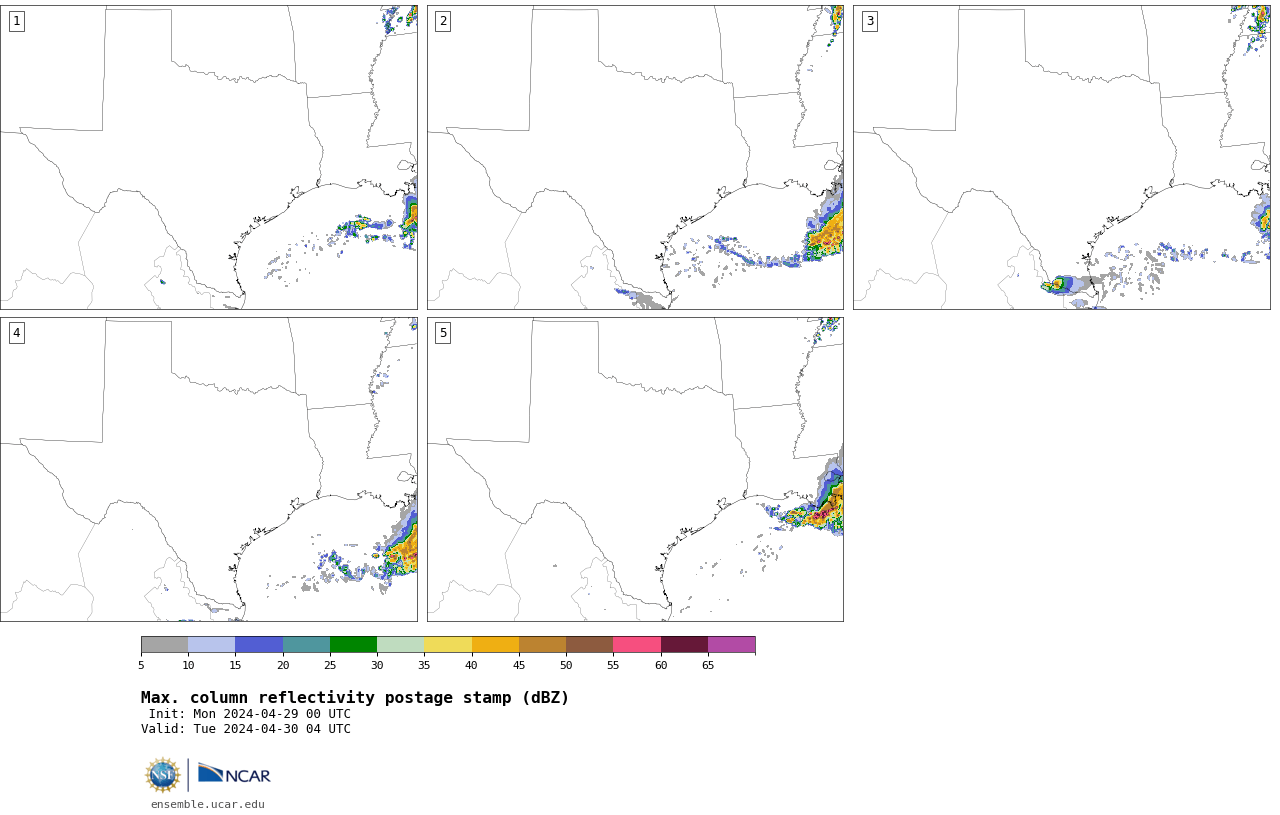
Task: Click the Init: Mon 2024-04-29 00 UTC line
Action: tap(250, 714)
